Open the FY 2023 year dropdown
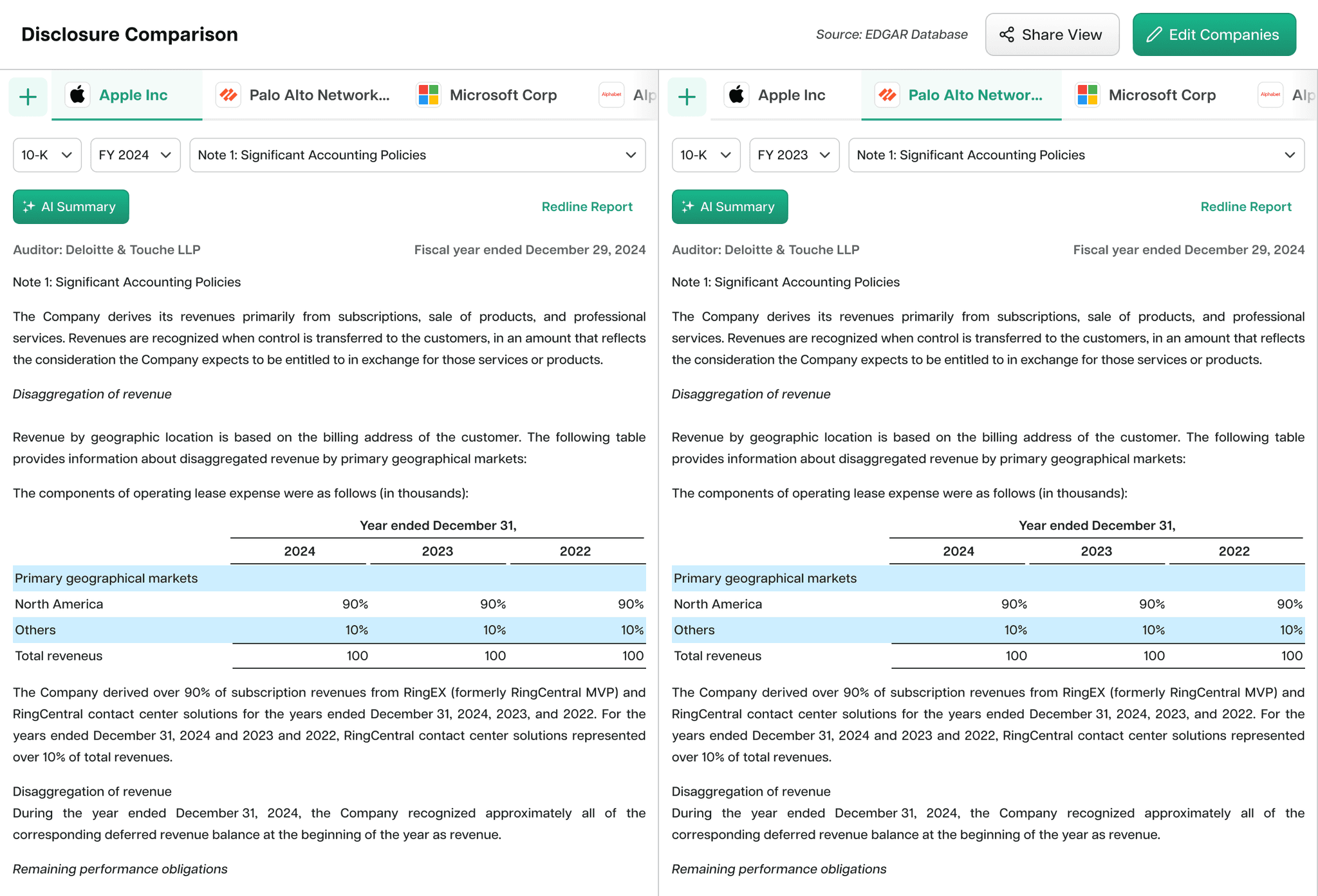The image size is (1318, 896). coord(794,155)
